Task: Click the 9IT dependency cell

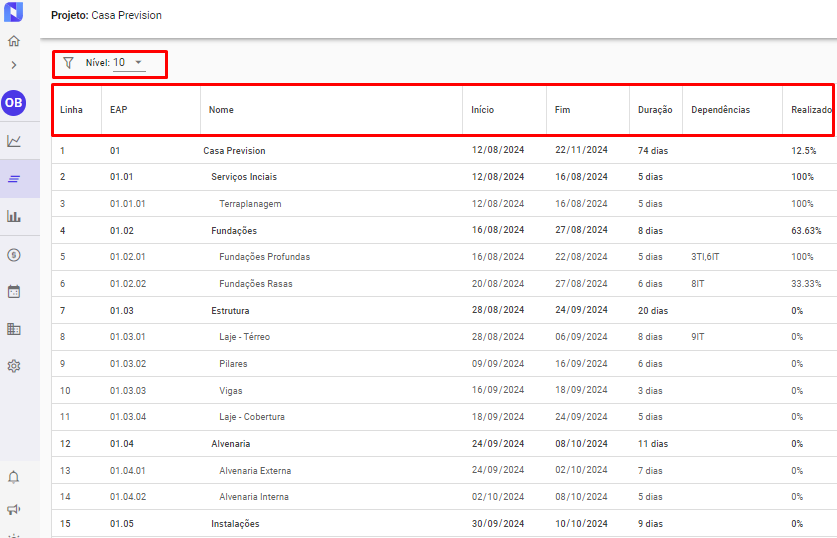Action: click(x=698, y=337)
